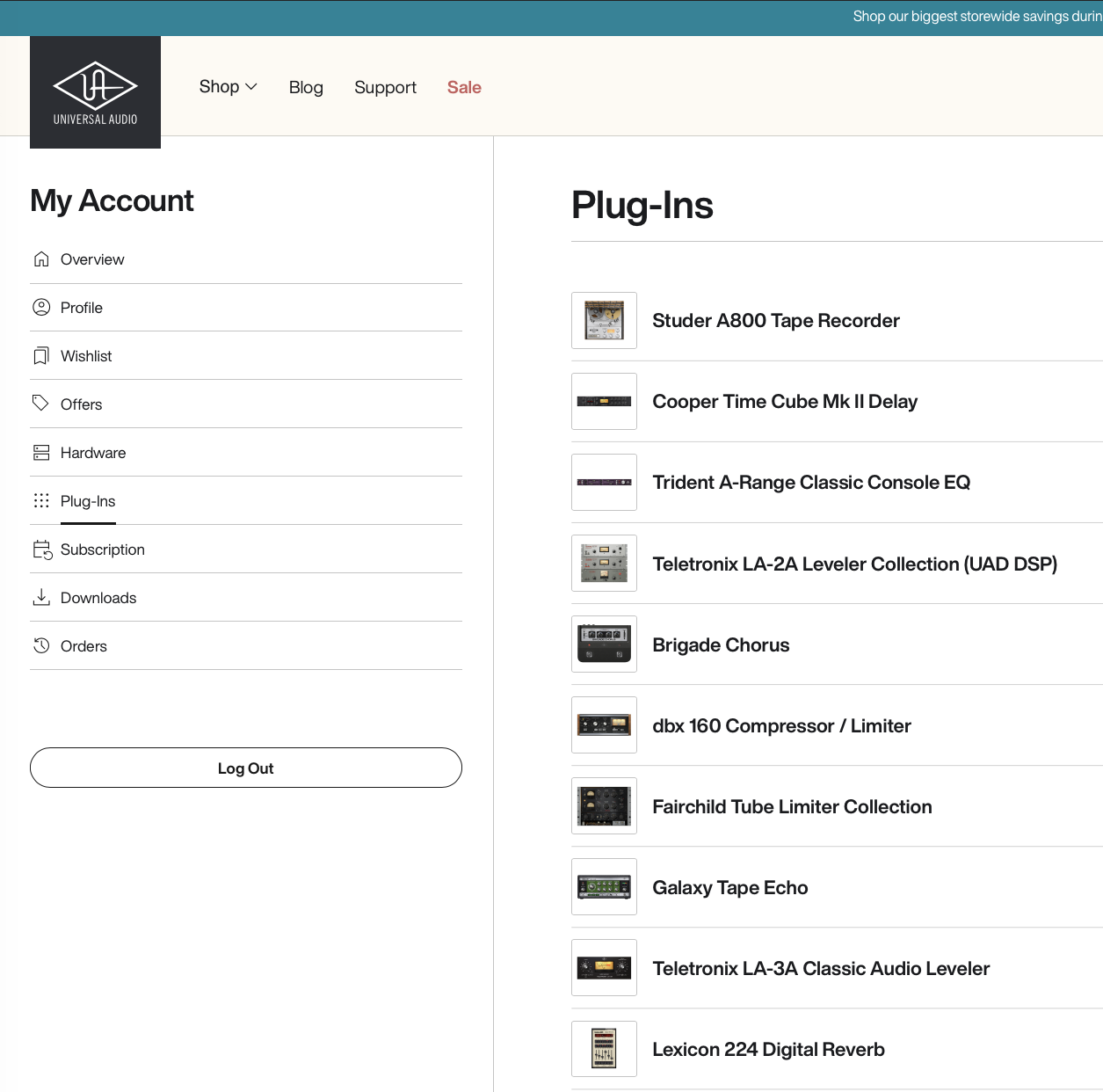Screen dimensions: 1103x1092
Task: Open Fairchild Tube Limiter Collection
Action: coord(791,807)
